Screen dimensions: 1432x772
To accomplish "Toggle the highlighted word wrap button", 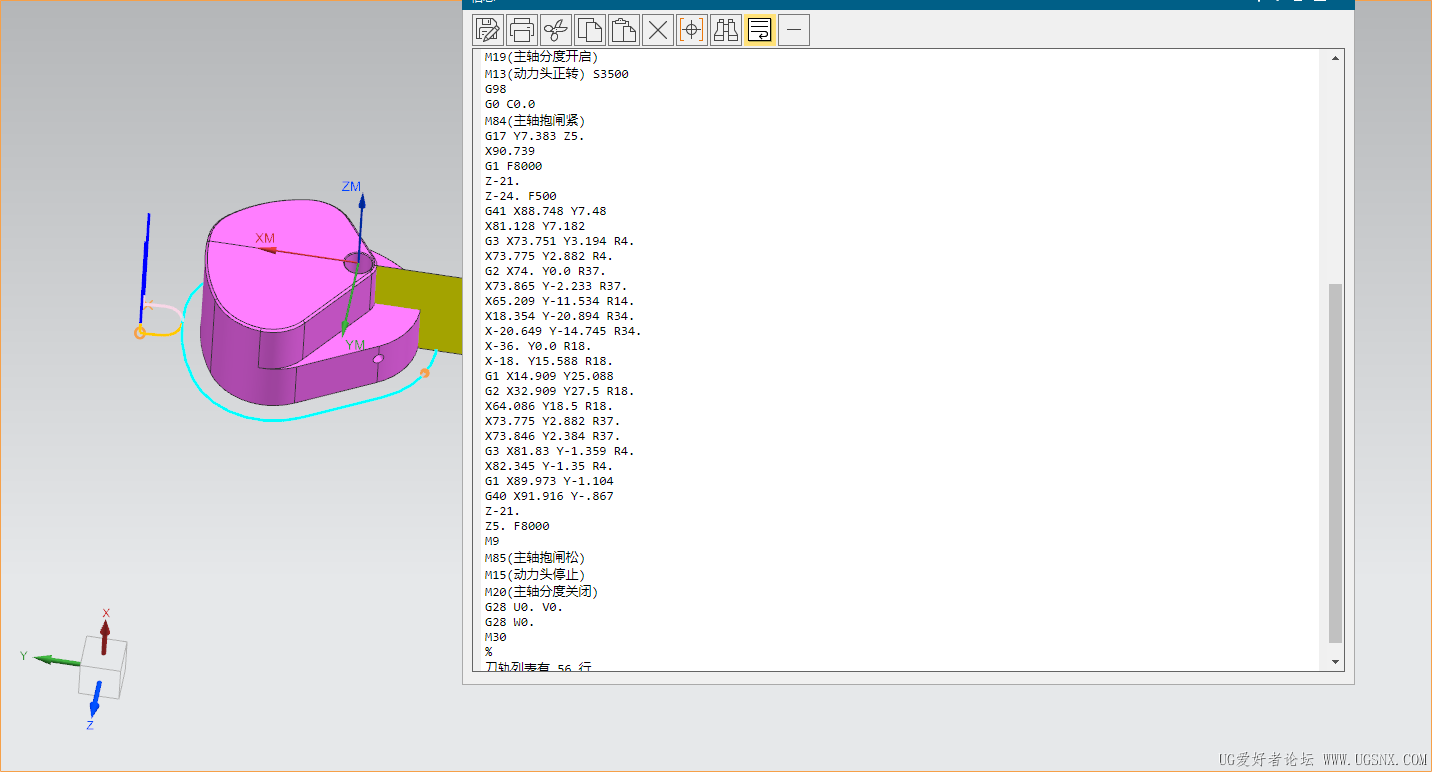I will (759, 30).
